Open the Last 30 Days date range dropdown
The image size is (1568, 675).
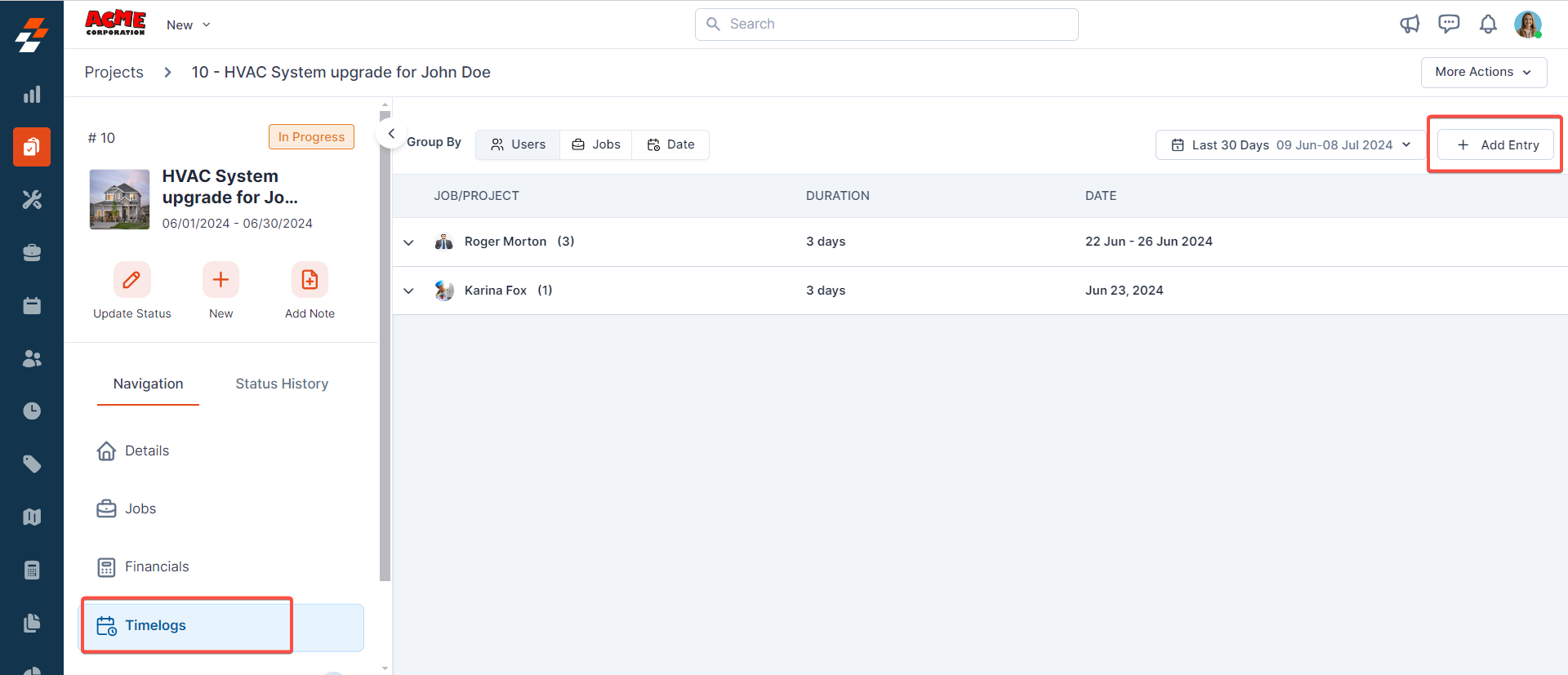point(1290,144)
